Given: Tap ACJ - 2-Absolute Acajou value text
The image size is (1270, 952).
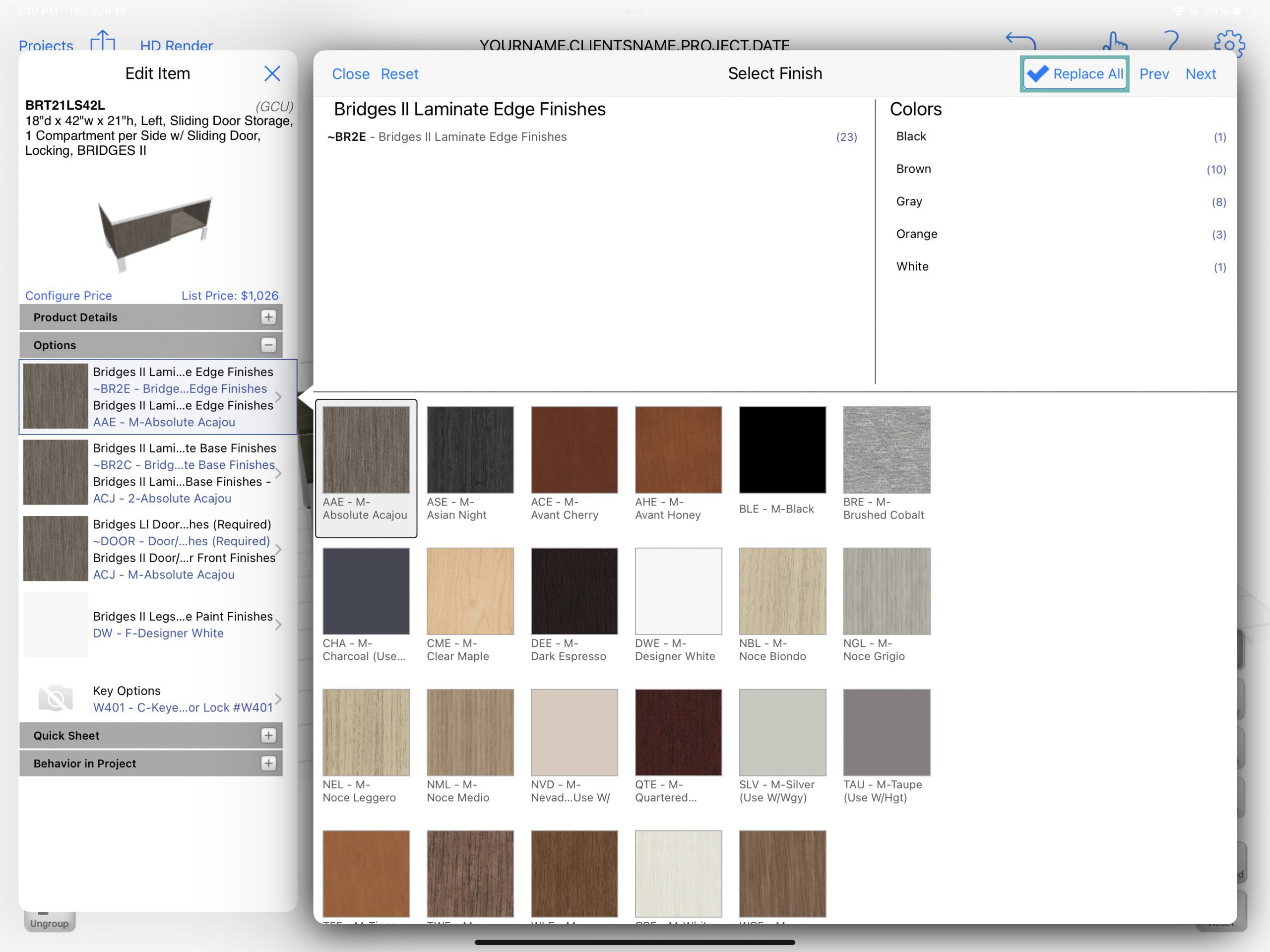Looking at the screenshot, I should 163,499.
